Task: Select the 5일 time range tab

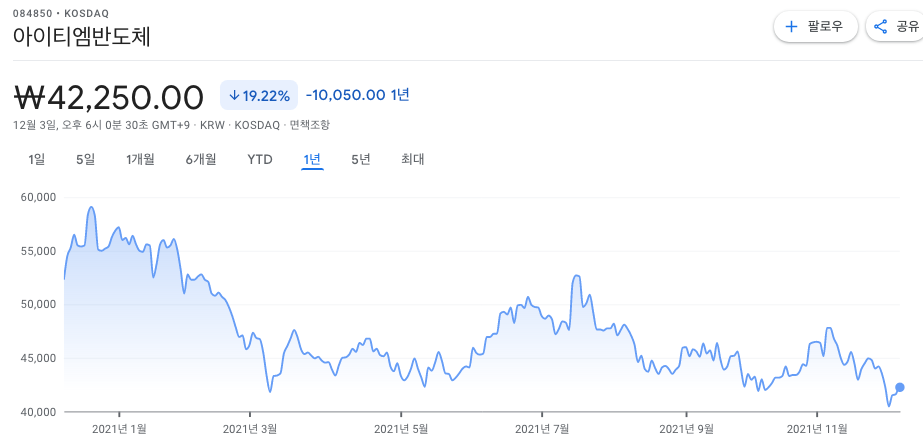Action: pyautogui.click(x=85, y=159)
